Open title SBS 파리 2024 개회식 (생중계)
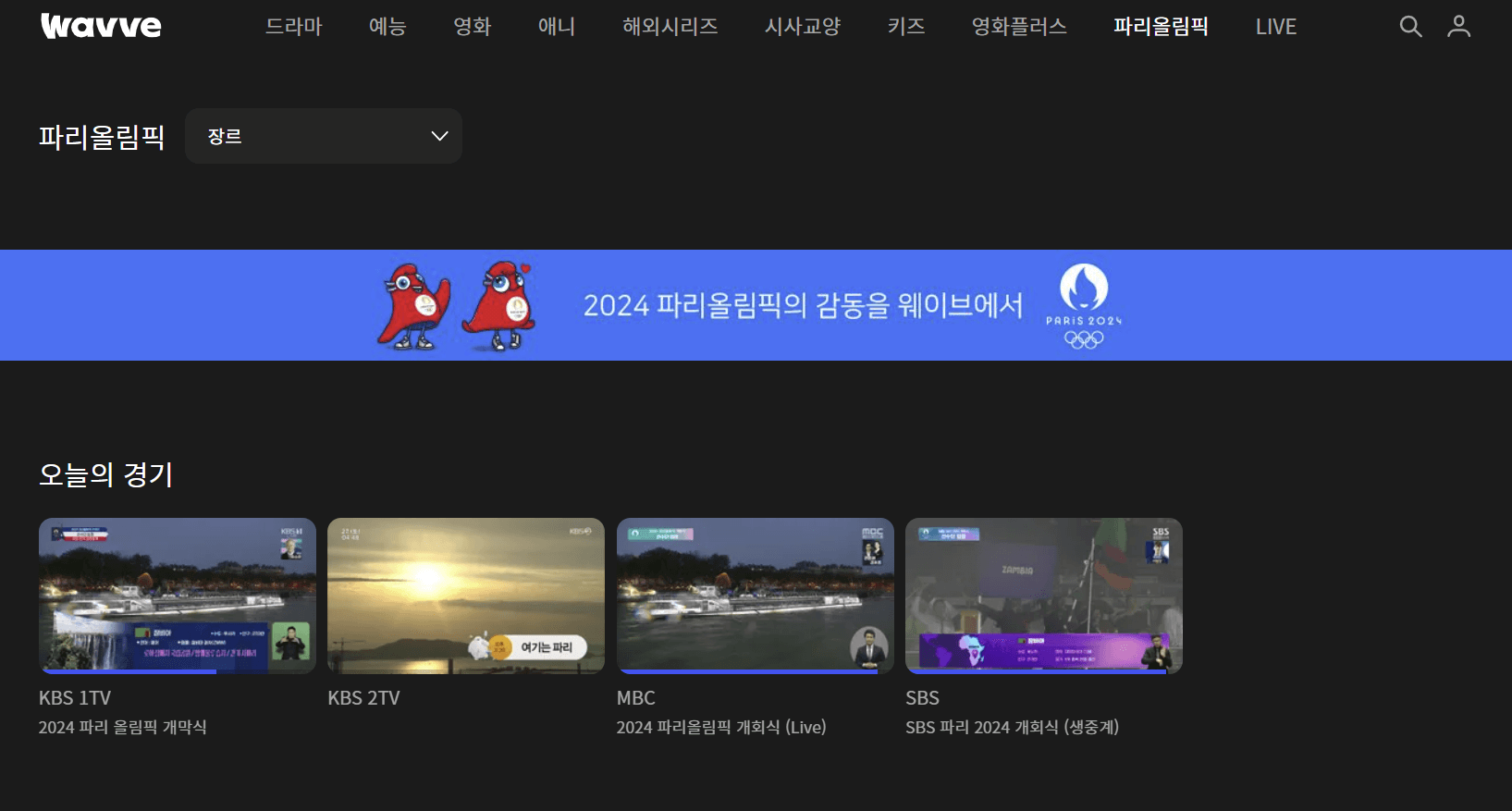Screen dimensions: 1512x811 1012,728
